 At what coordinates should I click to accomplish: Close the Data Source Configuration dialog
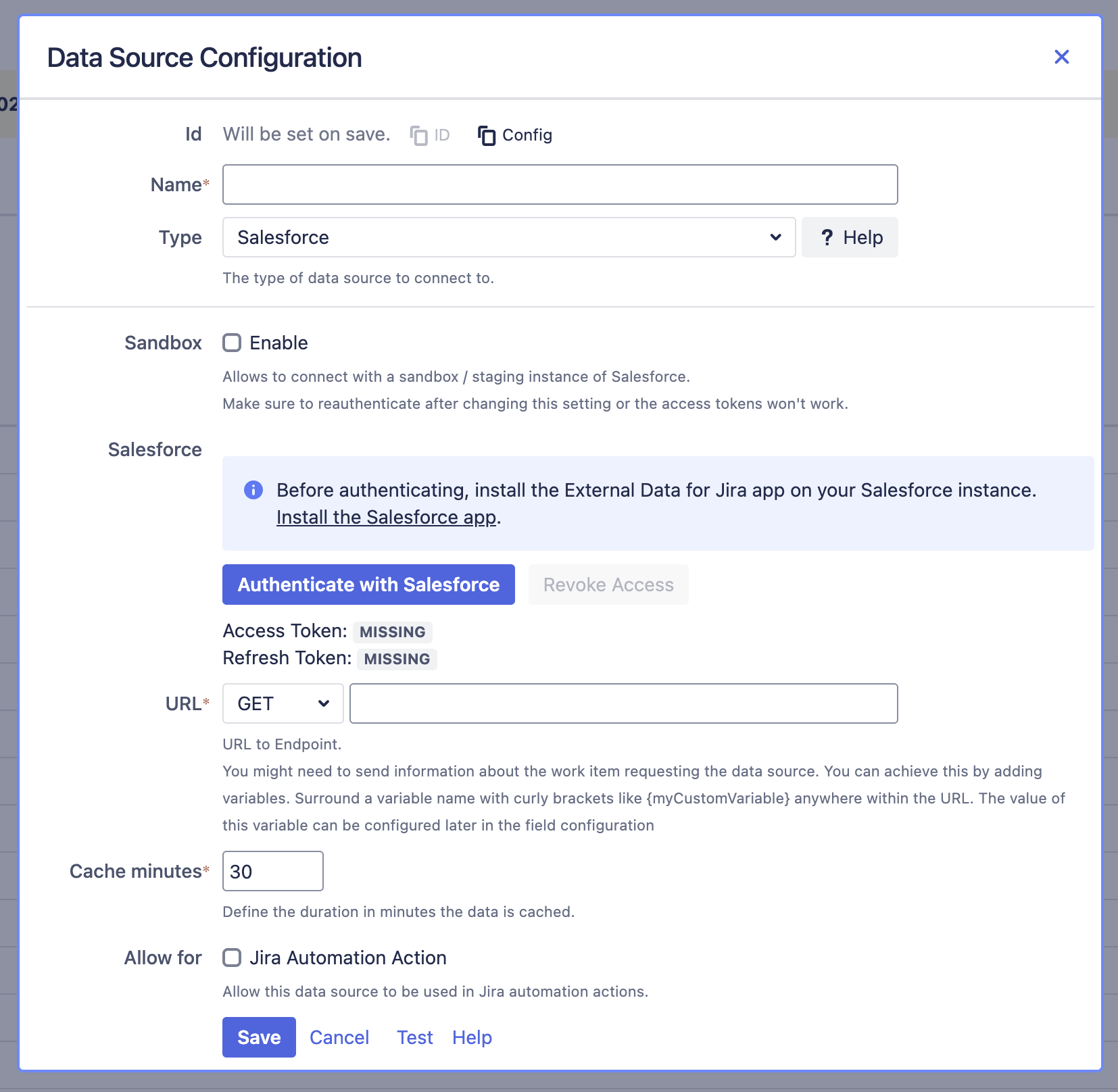(x=1061, y=57)
